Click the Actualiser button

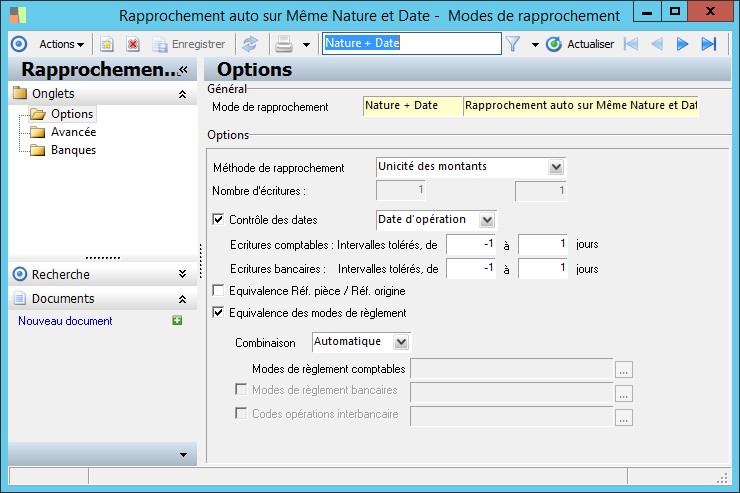(x=581, y=44)
